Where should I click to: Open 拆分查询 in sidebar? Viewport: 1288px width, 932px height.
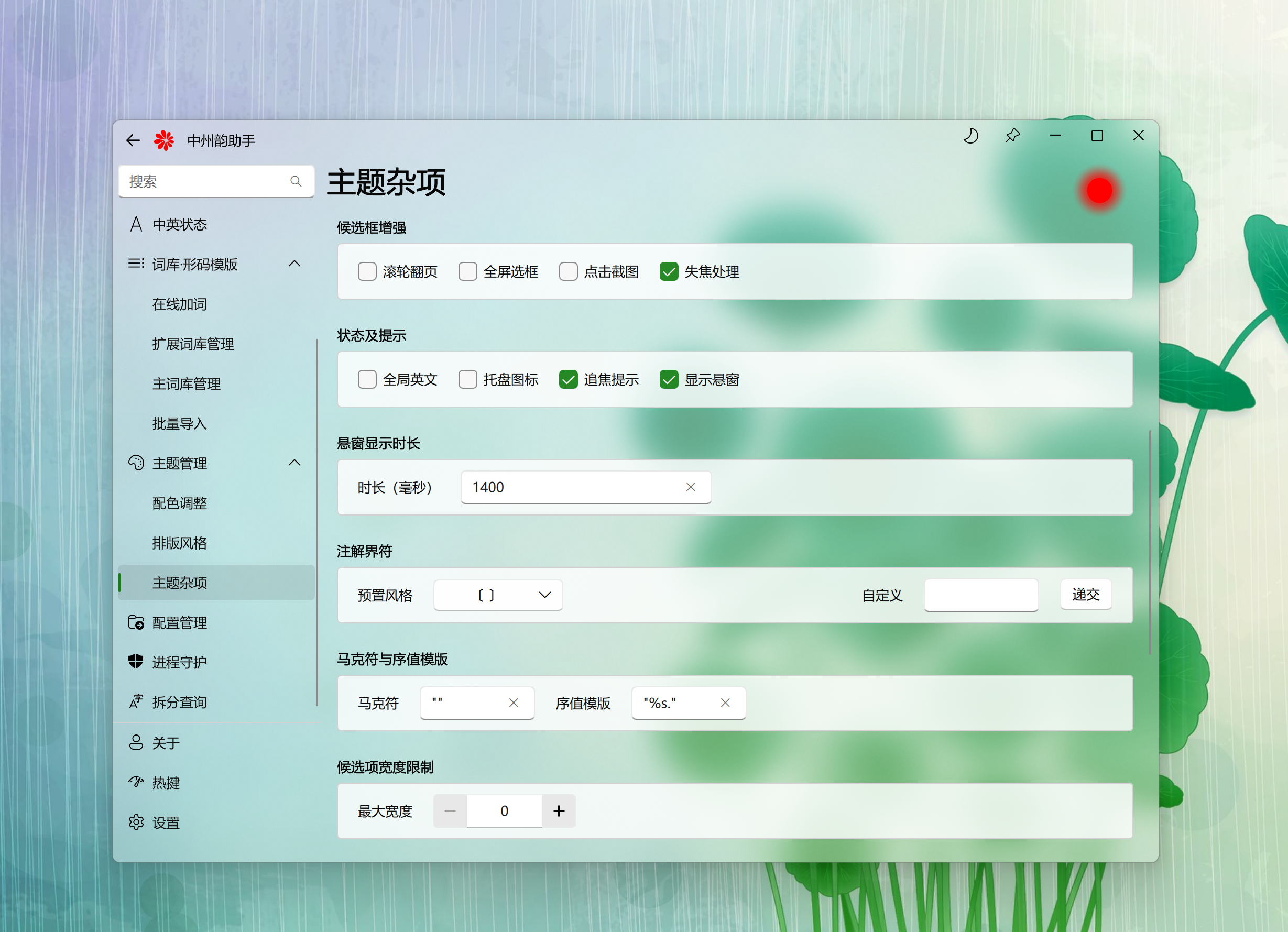coord(179,702)
